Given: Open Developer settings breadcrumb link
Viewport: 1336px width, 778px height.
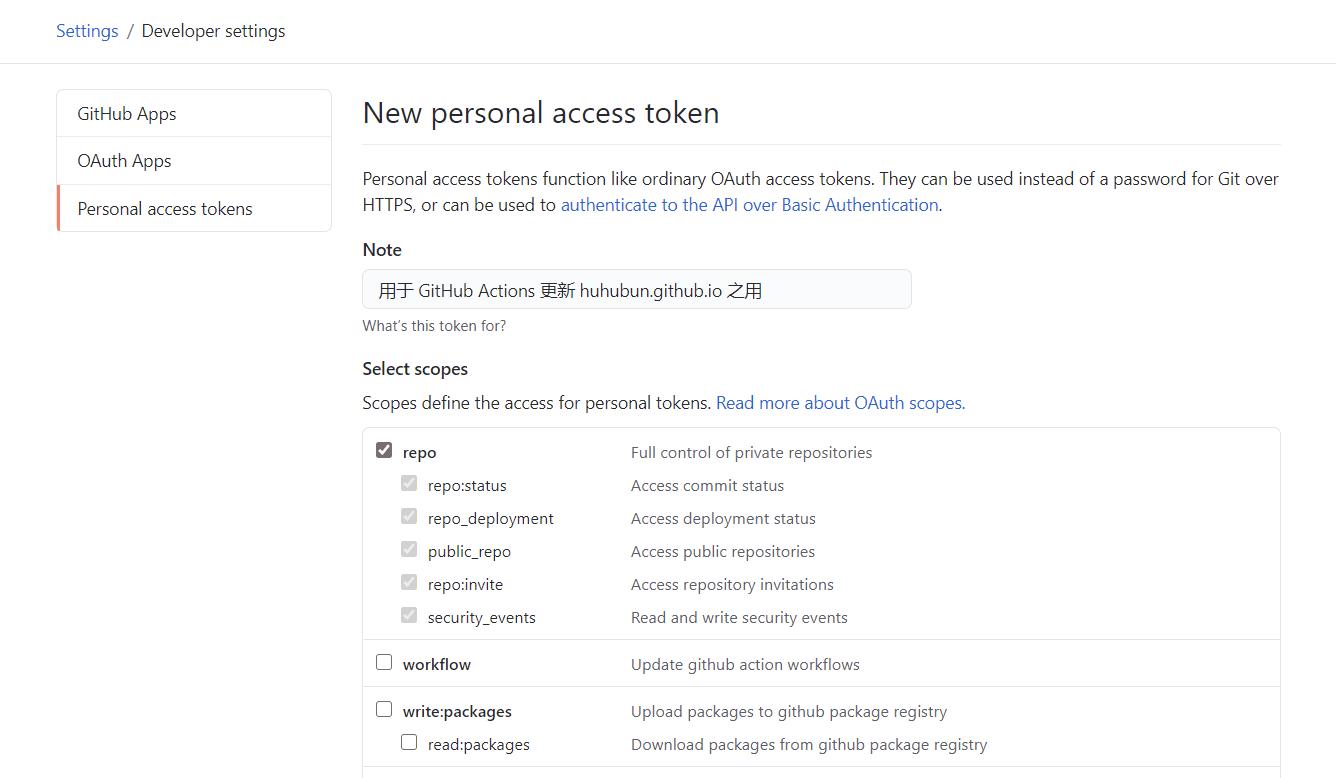Looking at the screenshot, I should [213, 31].
